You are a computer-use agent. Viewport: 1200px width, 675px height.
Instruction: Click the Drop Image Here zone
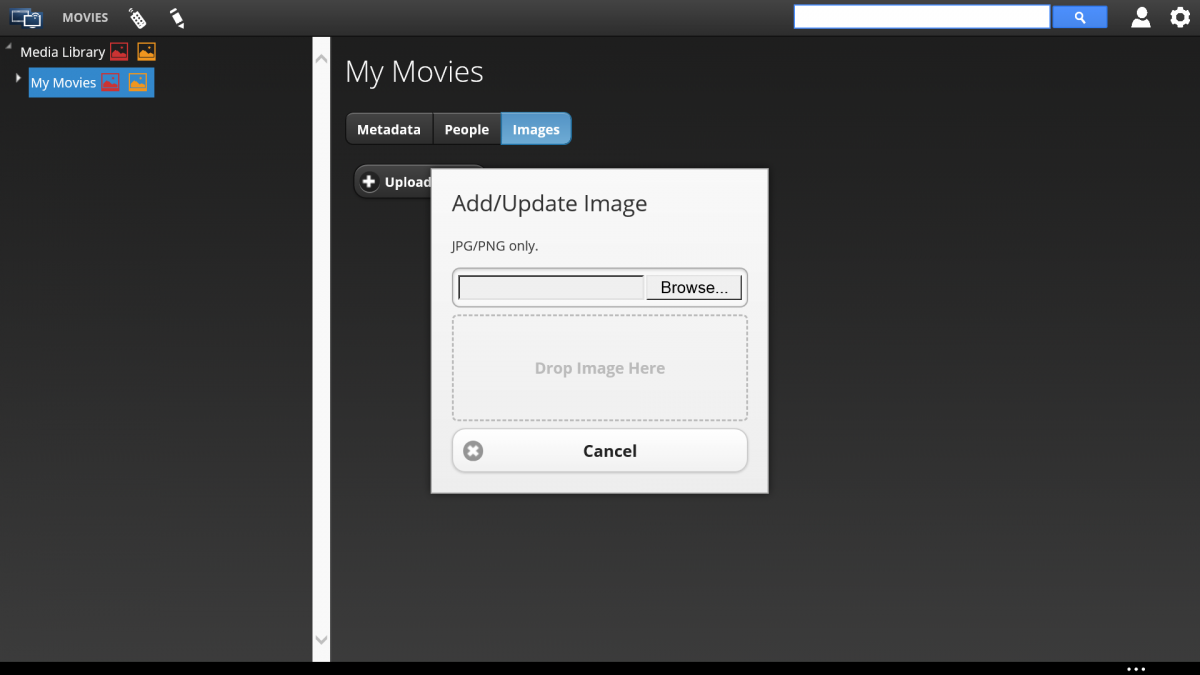(x=600, y=368)
